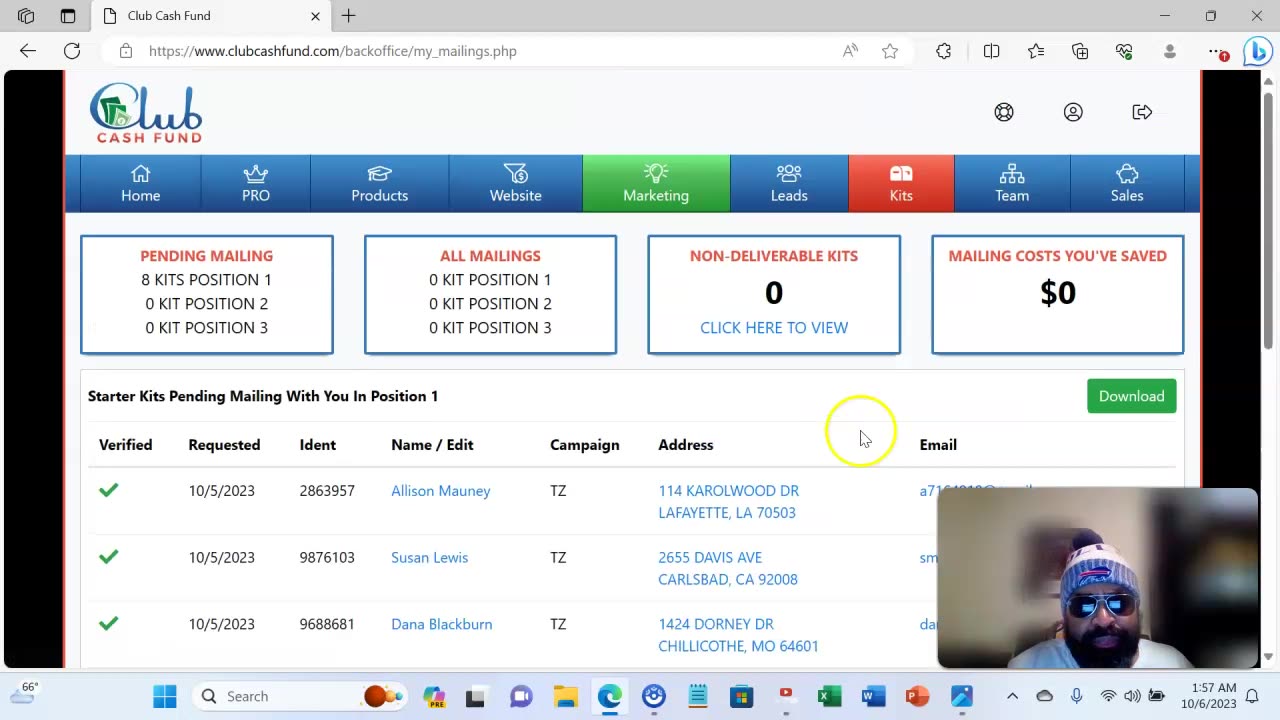Image resolution: width=1280 pixels, height=720 pixels.
Task: Go to the Leads section
Action: click(x=789, y=184)
